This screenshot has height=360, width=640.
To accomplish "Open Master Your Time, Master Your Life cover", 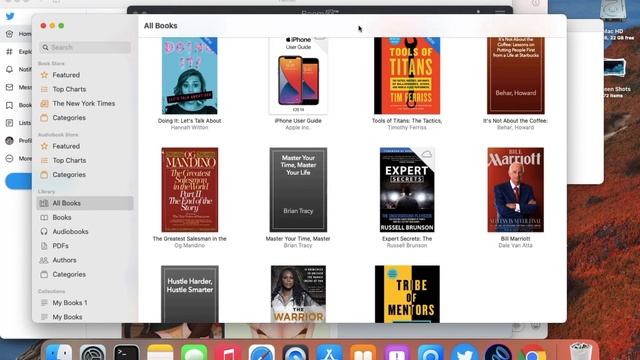I will [x=298, y=190].
